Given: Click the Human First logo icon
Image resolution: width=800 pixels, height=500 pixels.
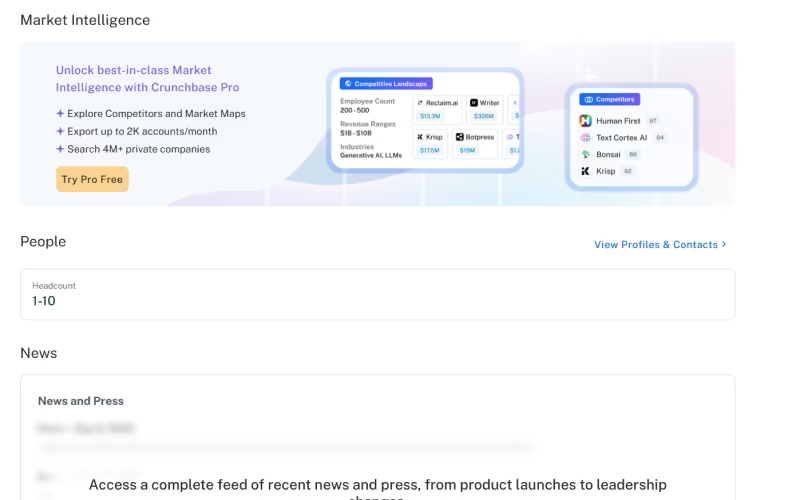Looking at the screenshot, I should pos(585,121).
